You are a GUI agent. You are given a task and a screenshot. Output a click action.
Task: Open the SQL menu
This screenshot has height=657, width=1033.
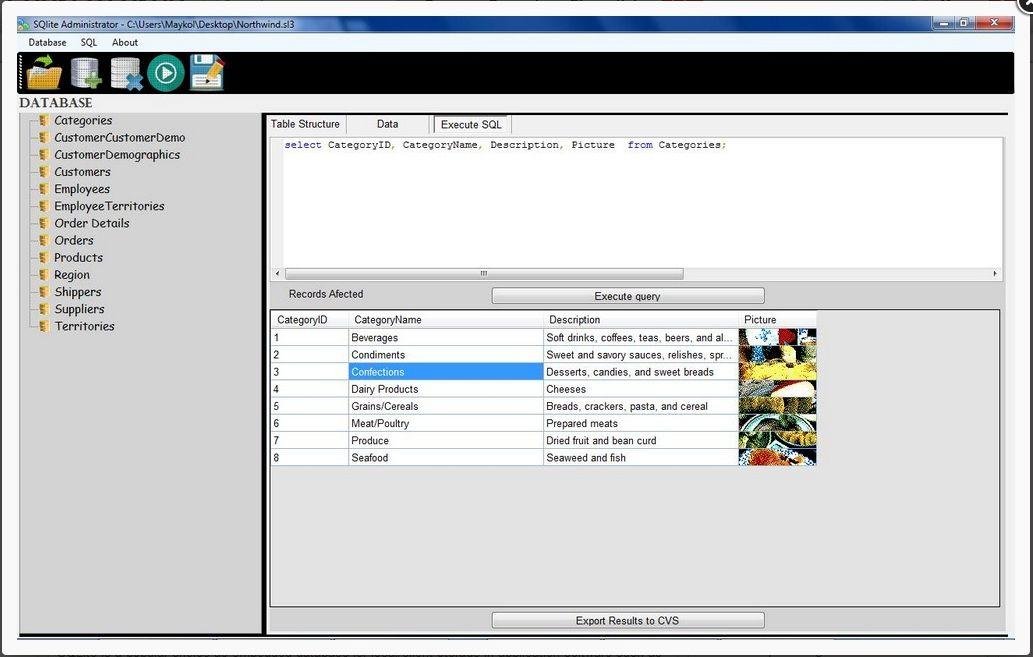click(x=88, y=42)
